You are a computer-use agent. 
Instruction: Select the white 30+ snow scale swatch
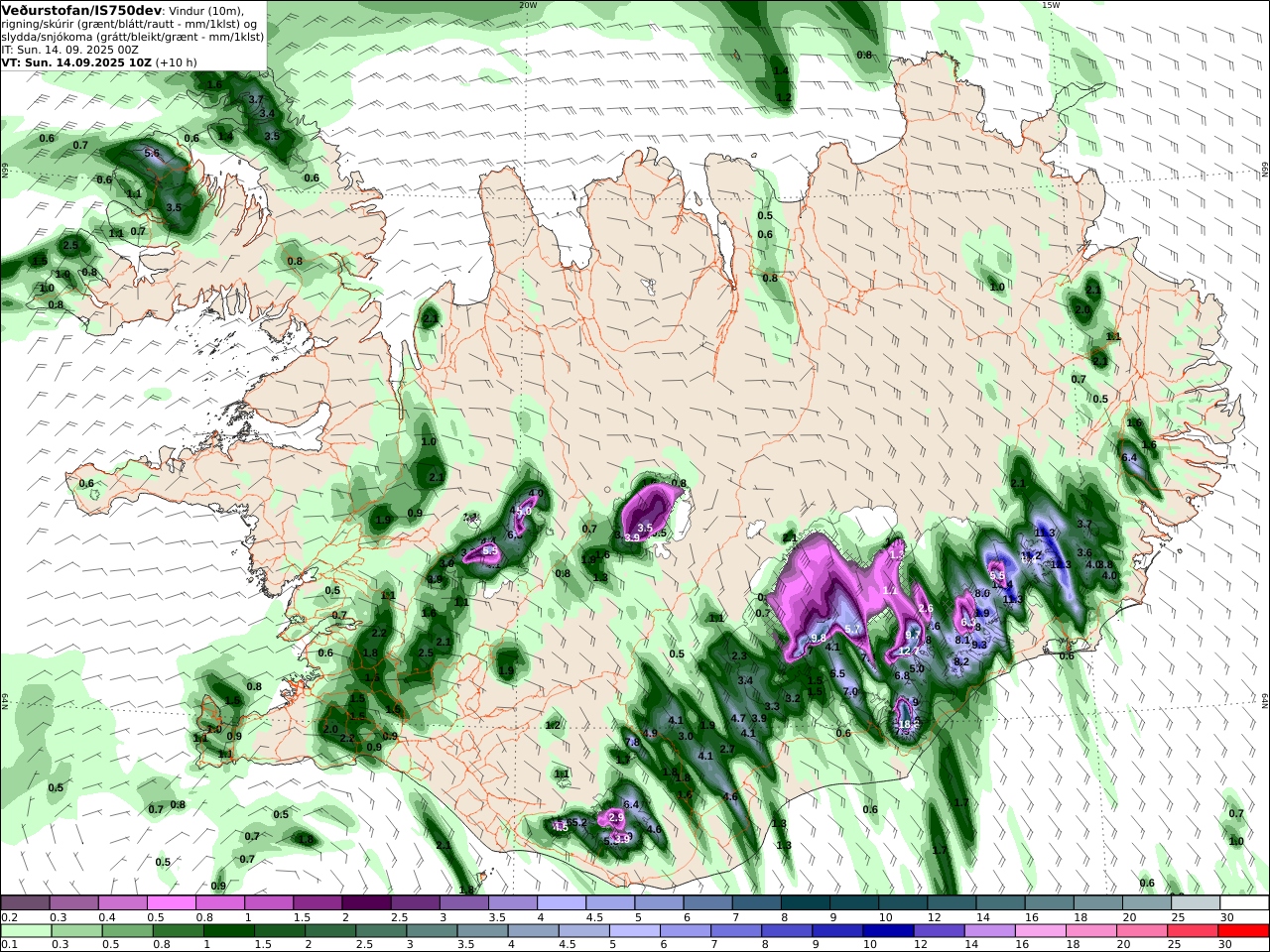point(1243,902)
